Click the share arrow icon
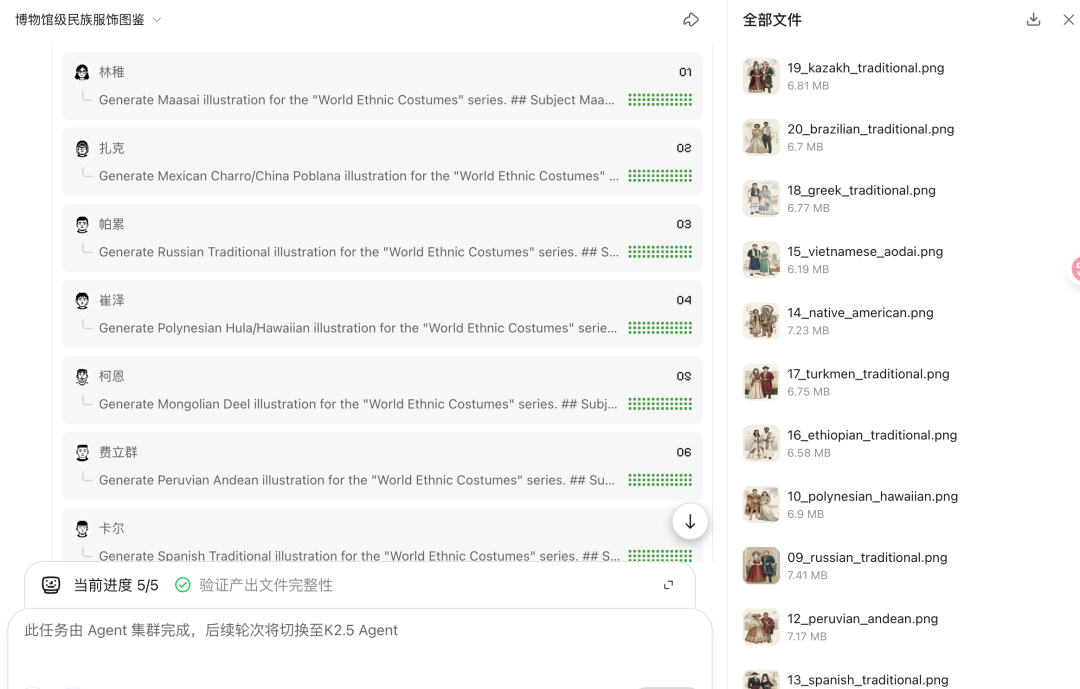This screenshot has height=689, width=1080. pos(691,20)
